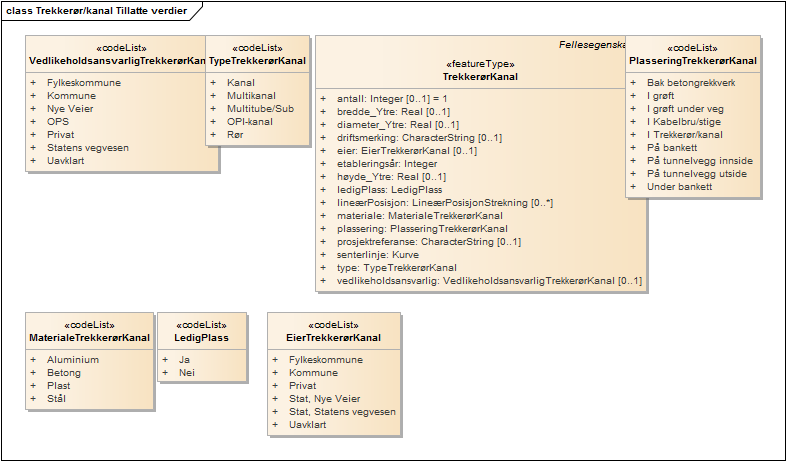Click the plus marker beside 'Bak betongrekkverk'
Screen dimensions: 786x461
(x=634, y=82)
